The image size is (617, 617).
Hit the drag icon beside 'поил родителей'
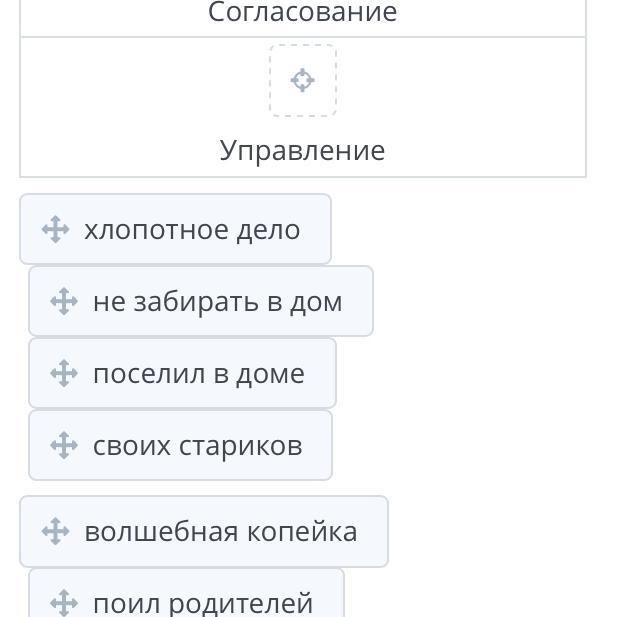tap(64, 602)
